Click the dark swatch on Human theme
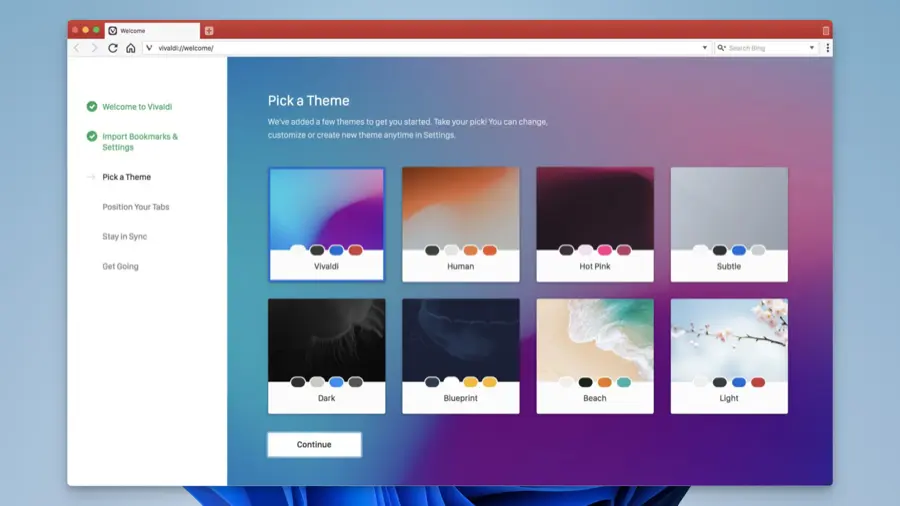 point(432,250)
